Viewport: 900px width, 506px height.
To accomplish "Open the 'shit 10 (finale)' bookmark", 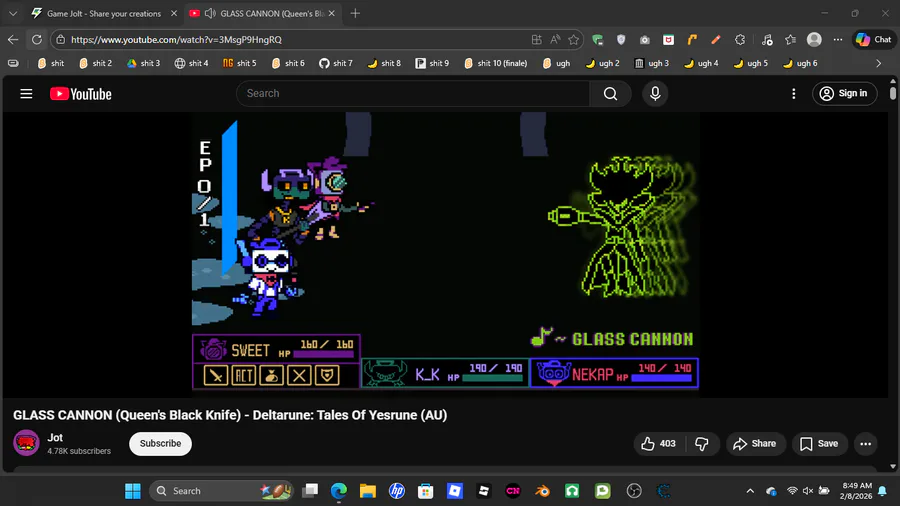I will pyautogui.click(x=496, y=63).
